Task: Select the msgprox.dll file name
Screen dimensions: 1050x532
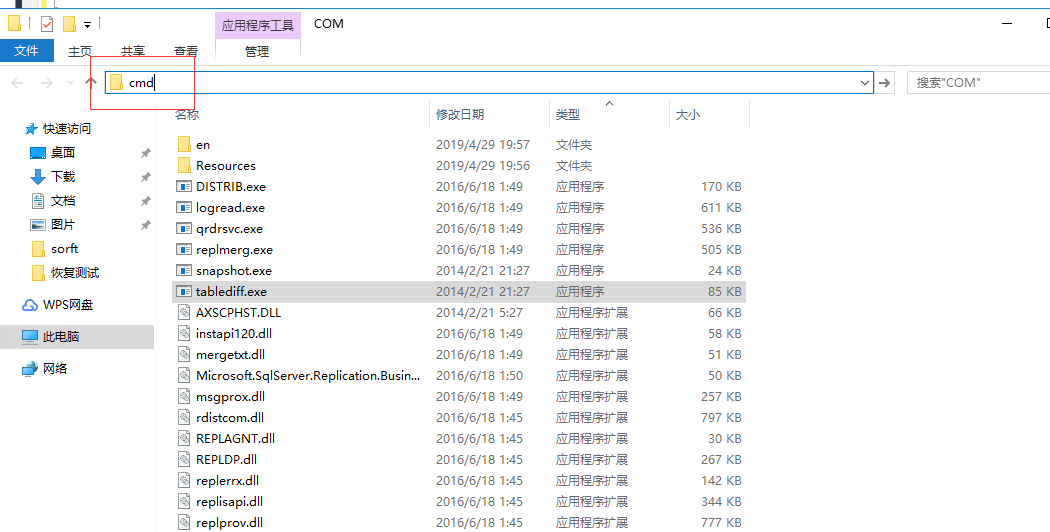Action: coord(230,397)
